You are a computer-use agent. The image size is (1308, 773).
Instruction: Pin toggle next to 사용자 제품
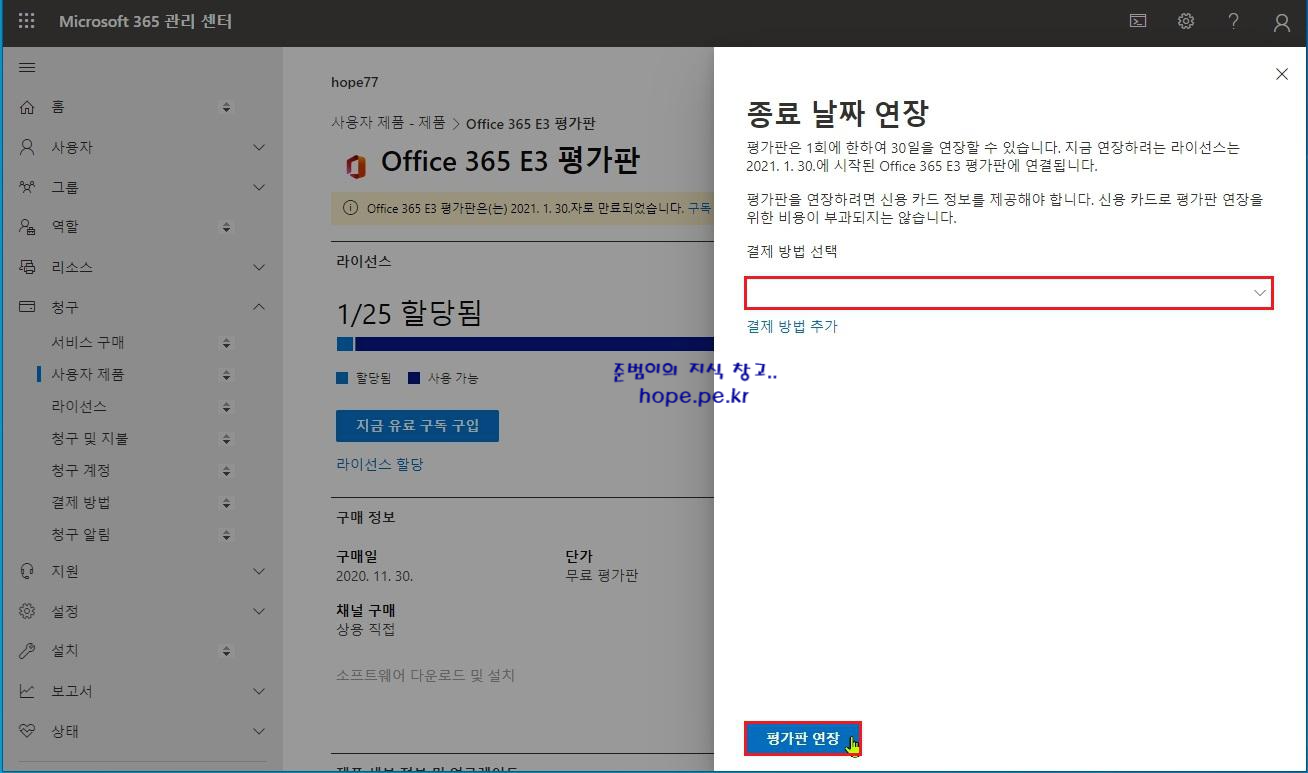coord(226,375)
